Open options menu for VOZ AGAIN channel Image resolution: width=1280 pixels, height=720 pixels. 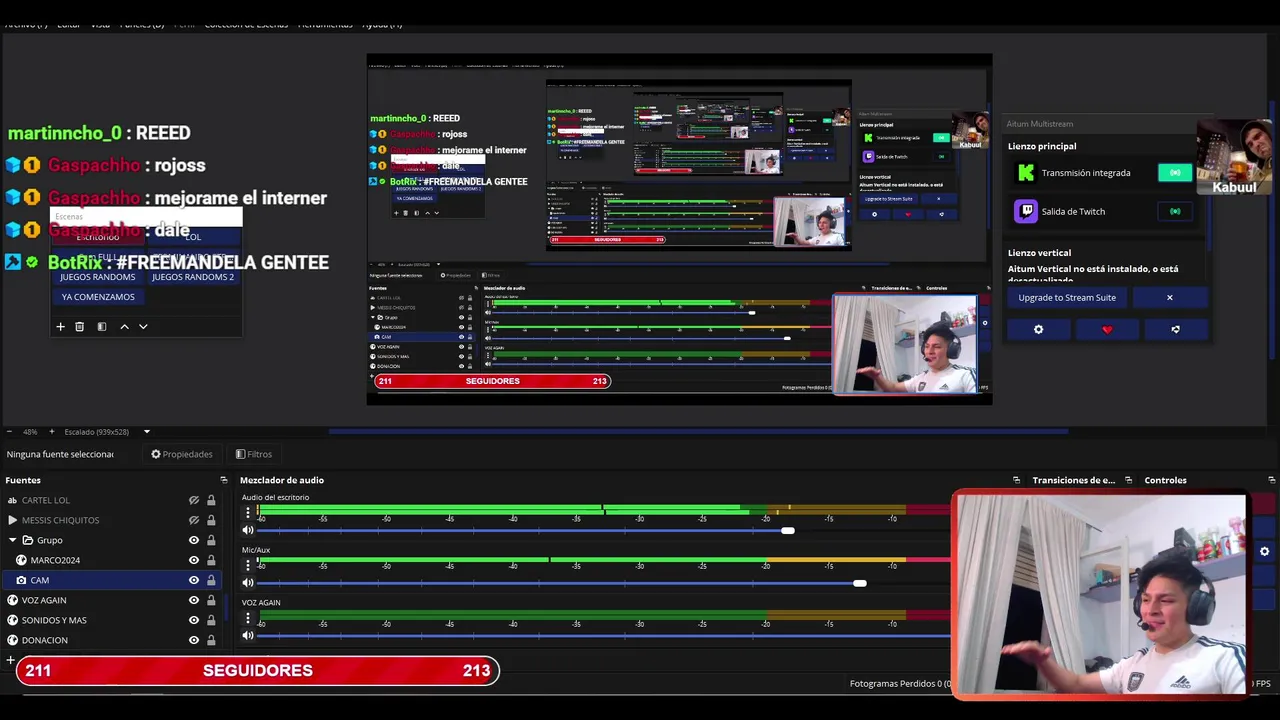(248, 618)
